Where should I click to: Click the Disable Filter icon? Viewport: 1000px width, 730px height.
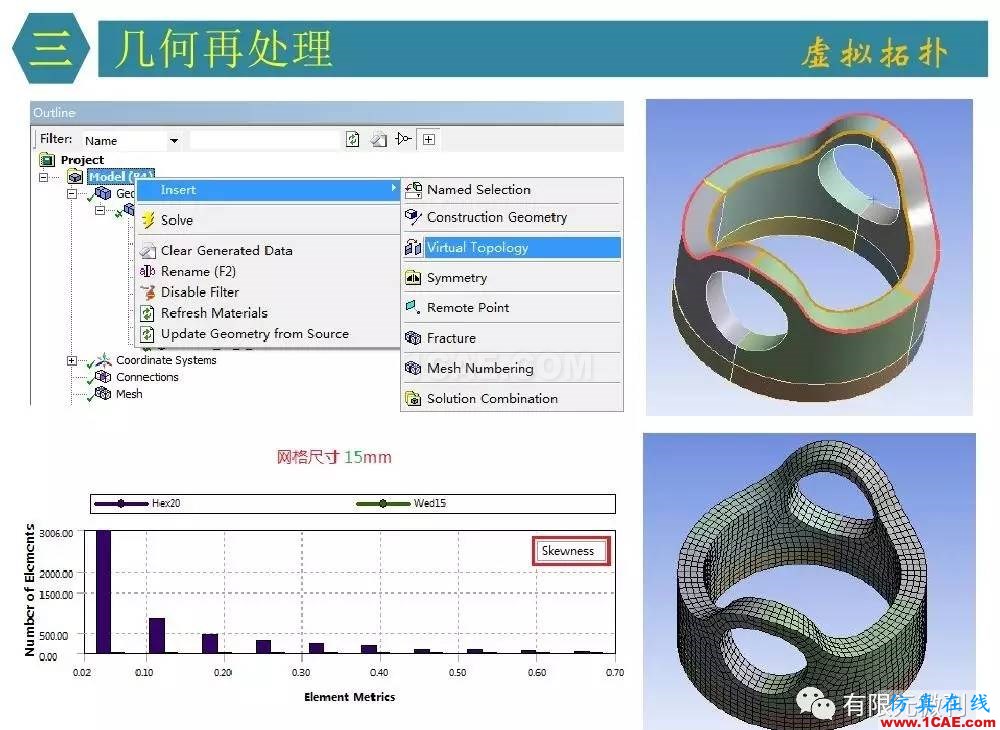(148, 292)
